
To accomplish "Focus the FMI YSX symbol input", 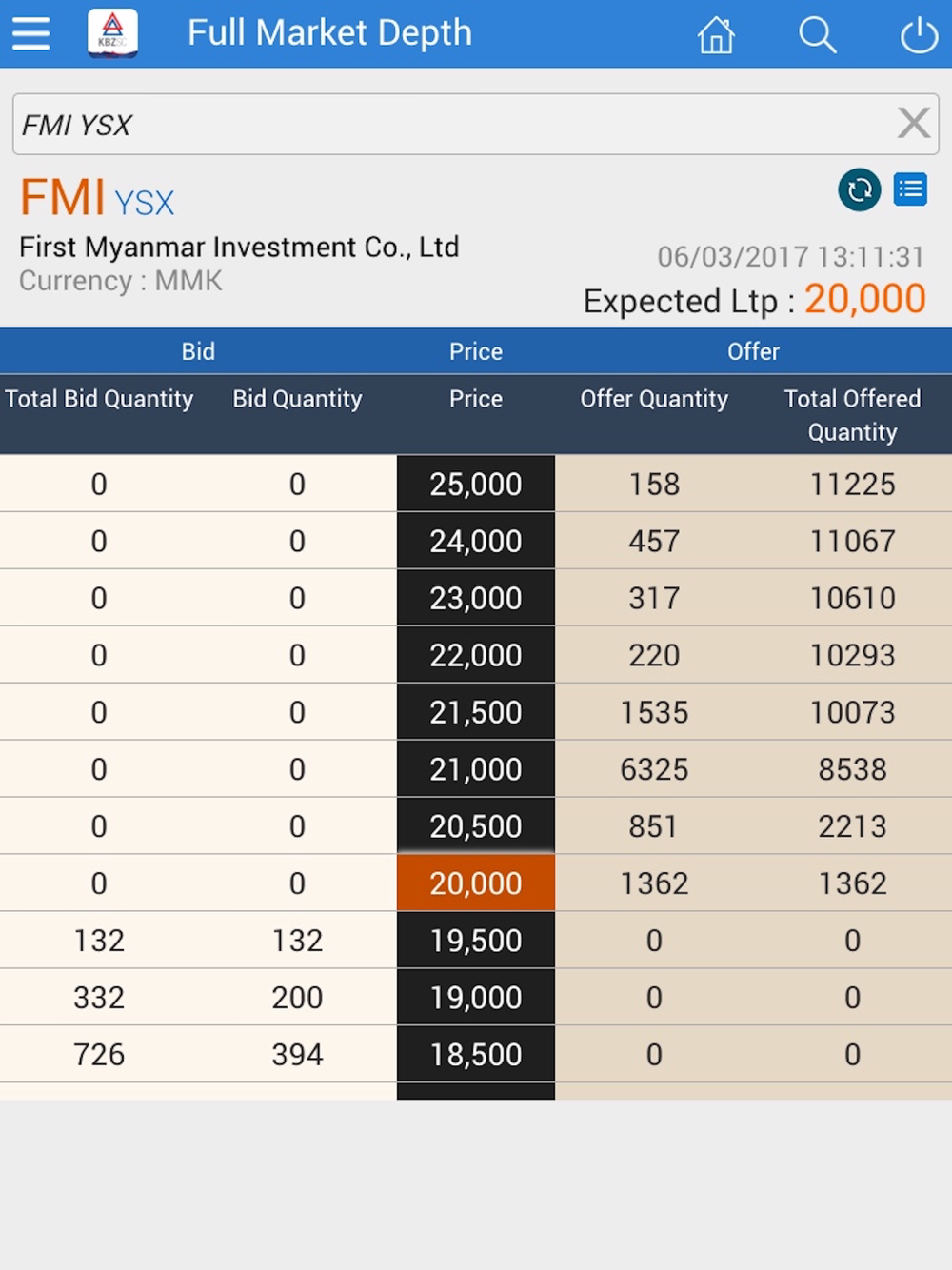I will 447,124.
